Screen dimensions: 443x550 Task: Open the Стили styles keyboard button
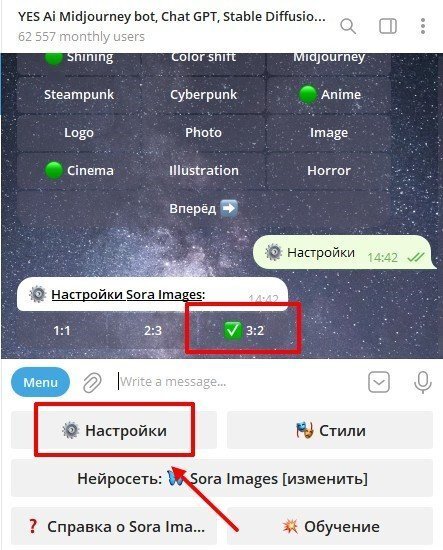click(330, 430)
